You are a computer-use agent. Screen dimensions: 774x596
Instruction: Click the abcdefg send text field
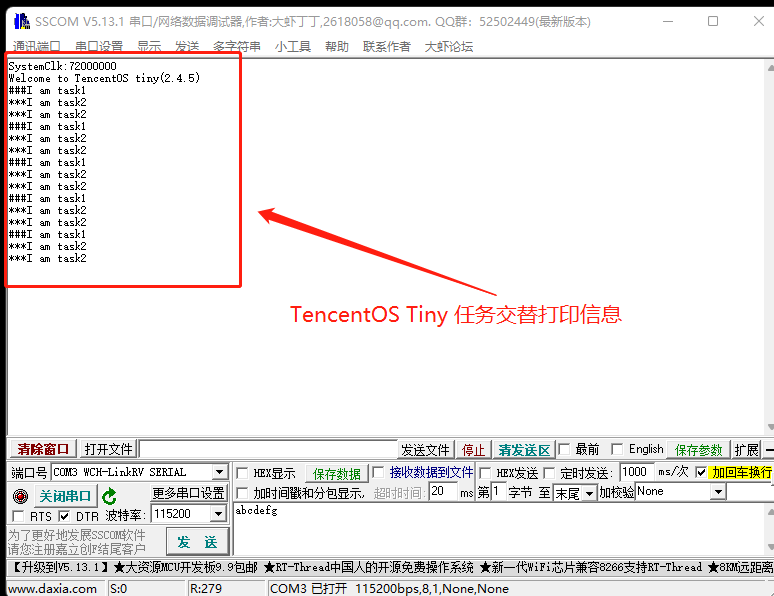[499, 529]
